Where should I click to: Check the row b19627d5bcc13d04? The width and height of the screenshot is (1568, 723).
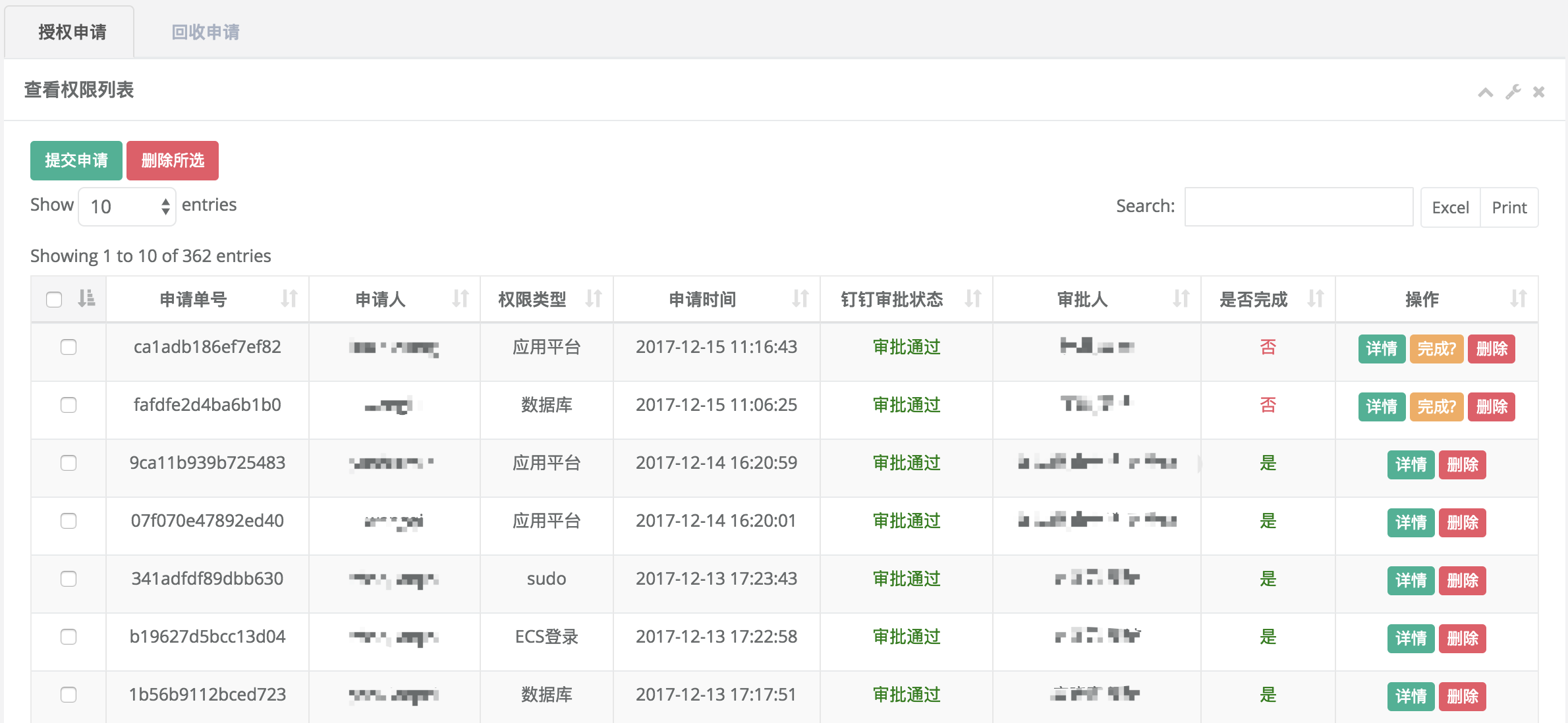pos(69,637)
